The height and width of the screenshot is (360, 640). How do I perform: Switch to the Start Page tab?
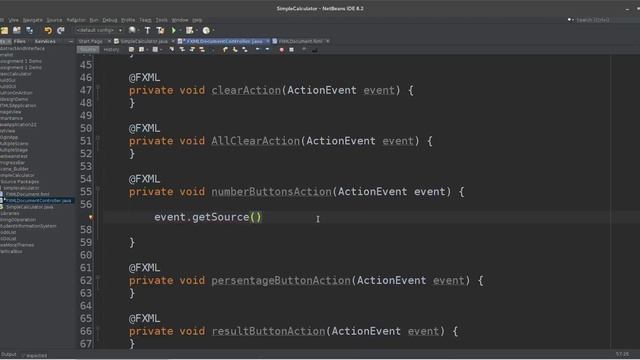click(91, 41)
